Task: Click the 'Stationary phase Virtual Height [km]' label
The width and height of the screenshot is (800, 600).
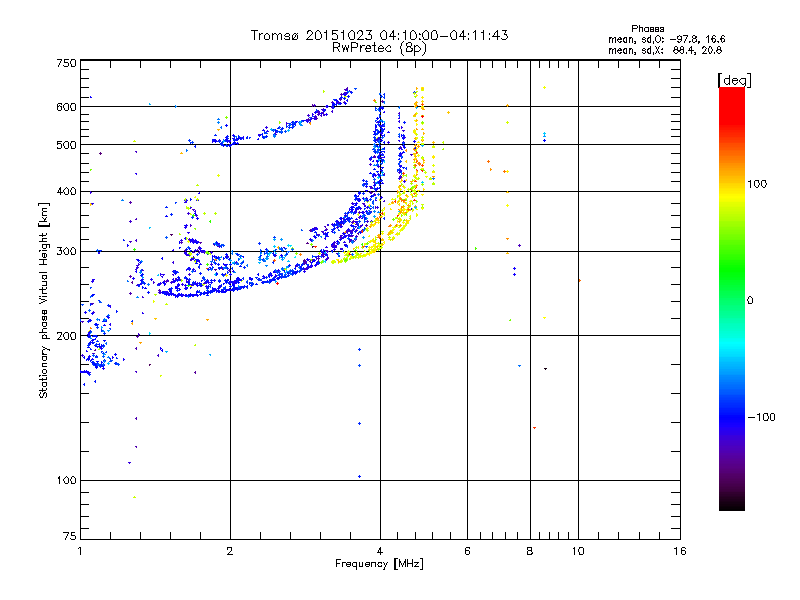Action: tap(44, 301)
